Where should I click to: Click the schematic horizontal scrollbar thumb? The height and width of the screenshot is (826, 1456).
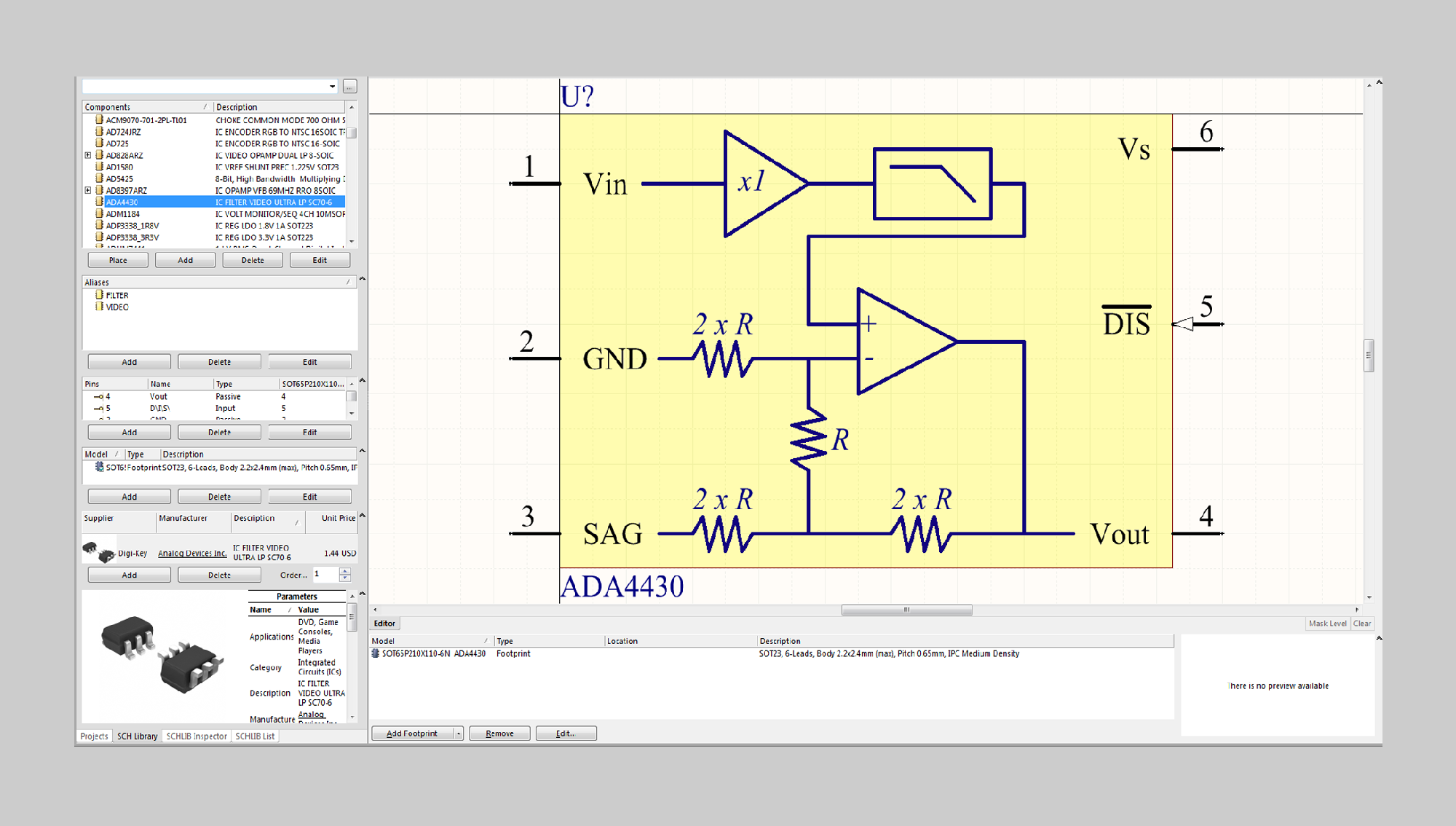(x=906, y=610)
